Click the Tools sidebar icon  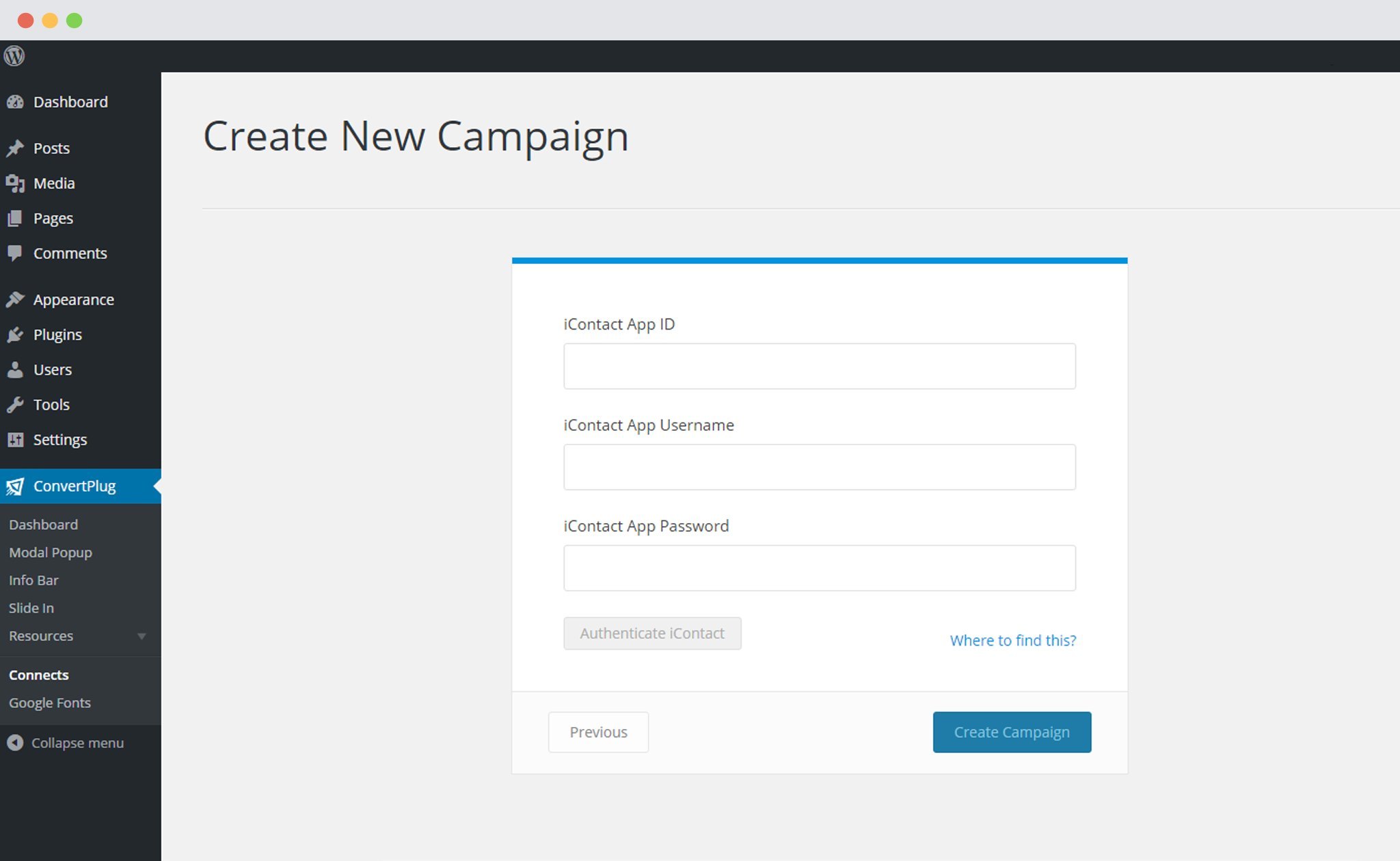point(15,404)
